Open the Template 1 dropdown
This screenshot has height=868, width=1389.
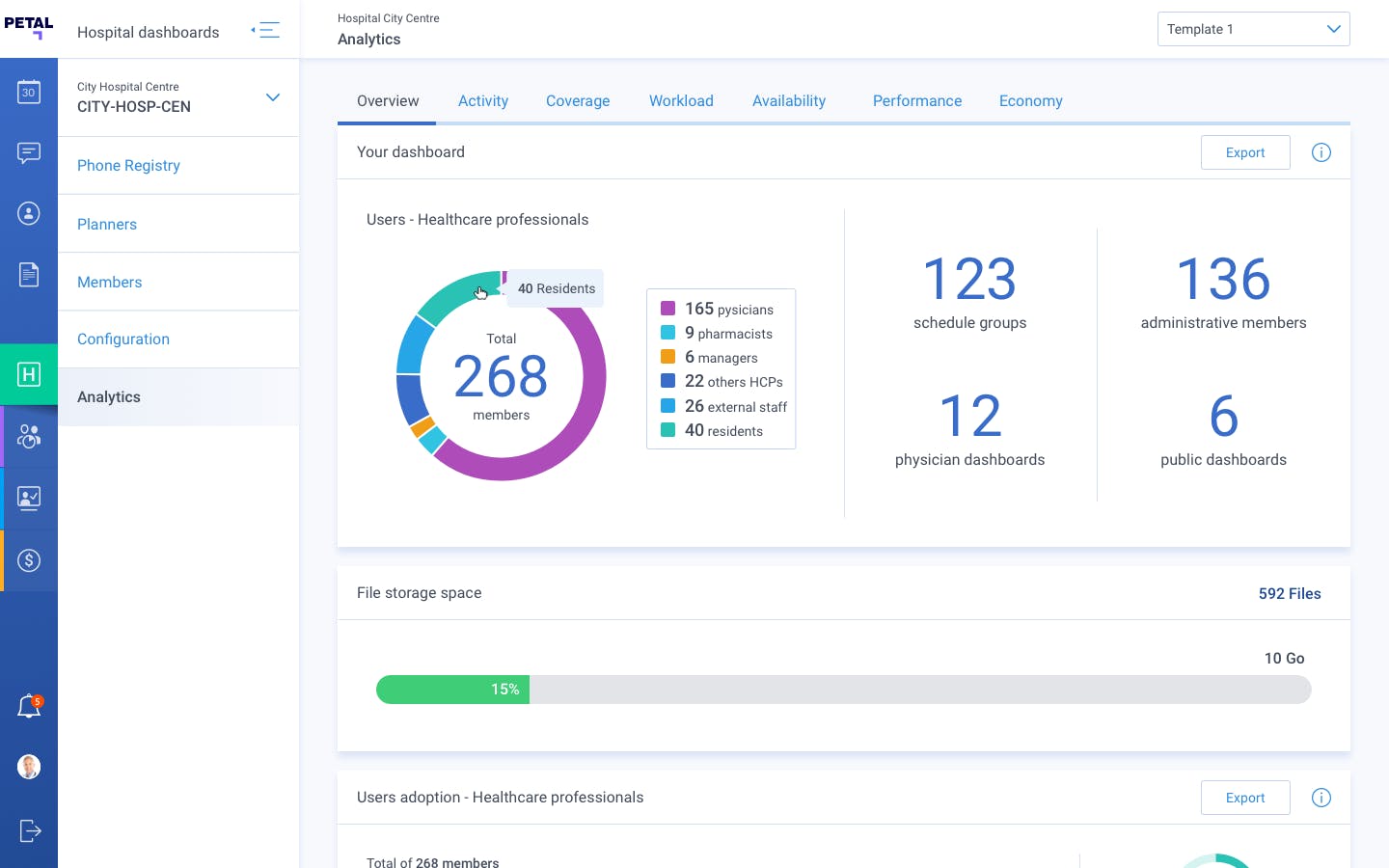[1254, 29]
